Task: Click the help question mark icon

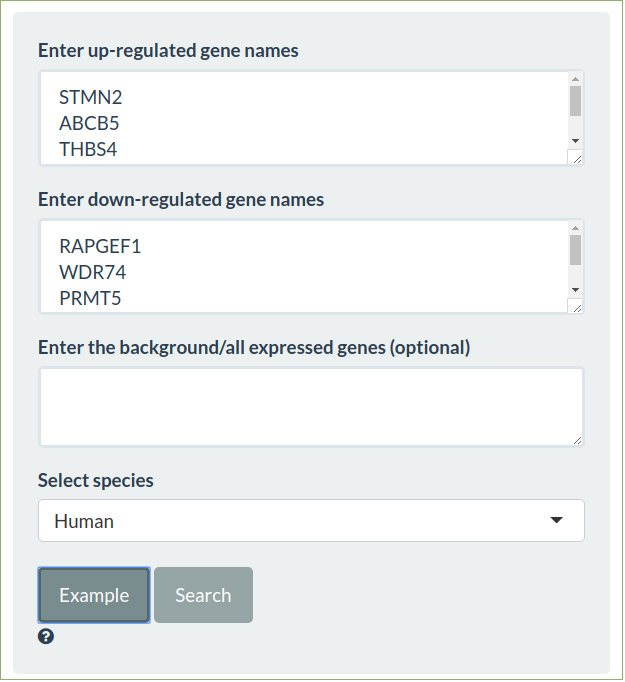Action: (46, 637)
